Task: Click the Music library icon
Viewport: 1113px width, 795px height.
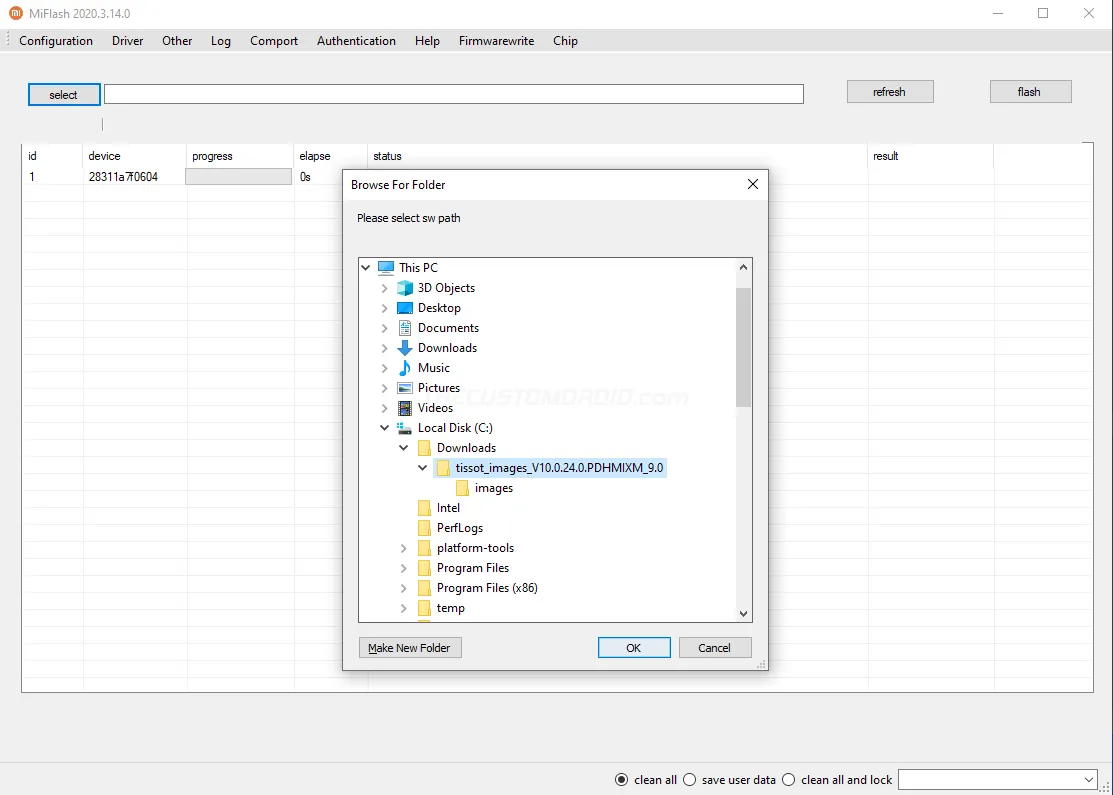Action: click(x=404, y=367)
